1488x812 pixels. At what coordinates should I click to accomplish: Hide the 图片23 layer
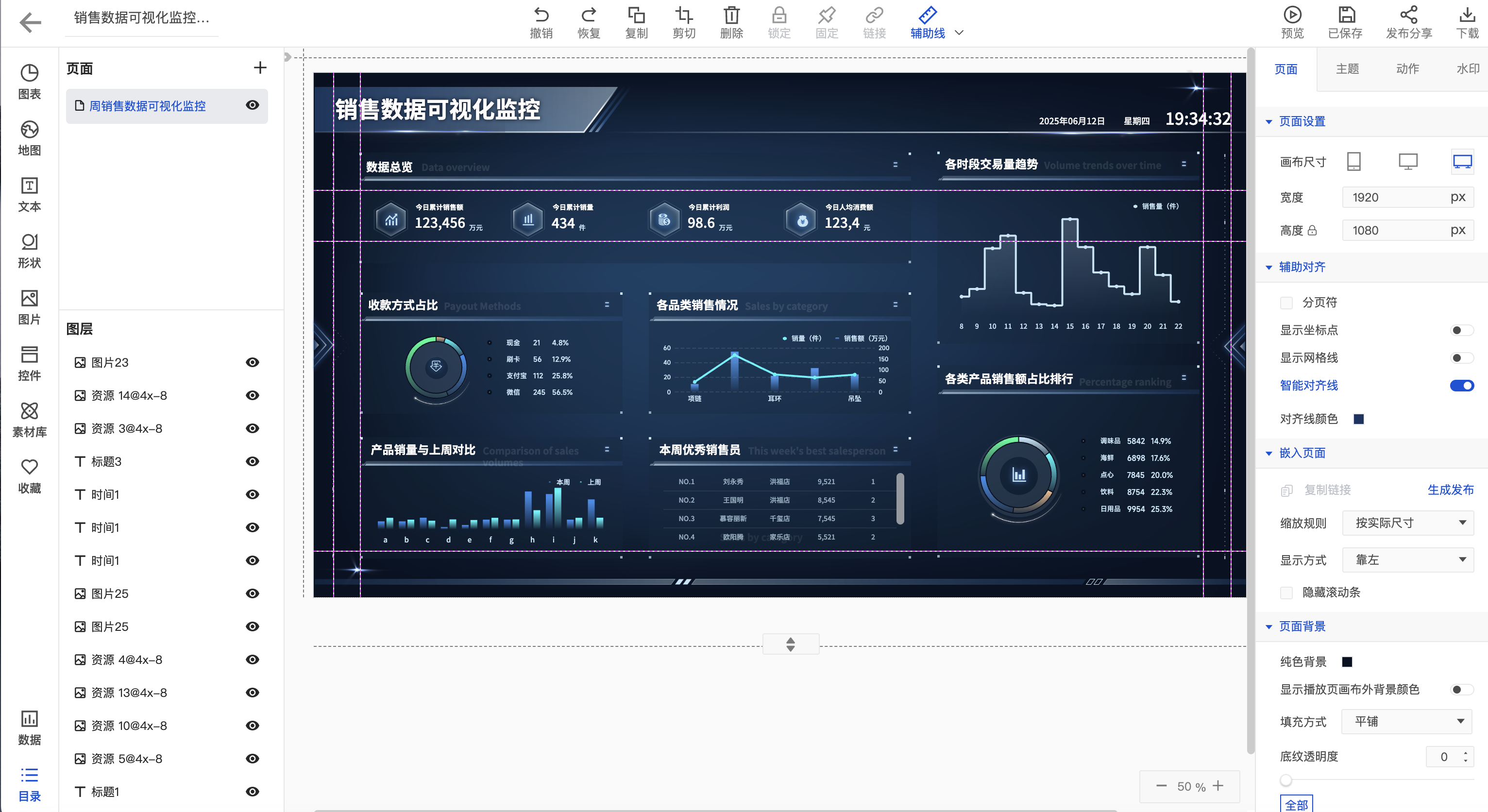point(253,362)
